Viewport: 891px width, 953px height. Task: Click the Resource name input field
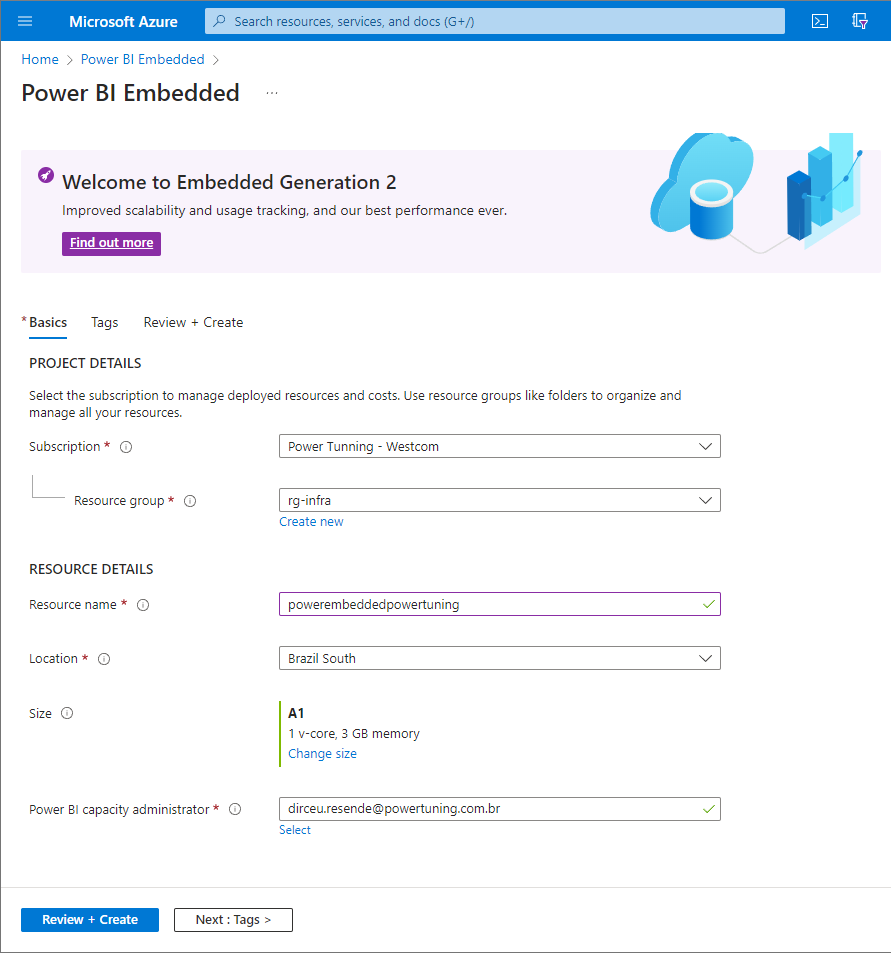[490, 604]
